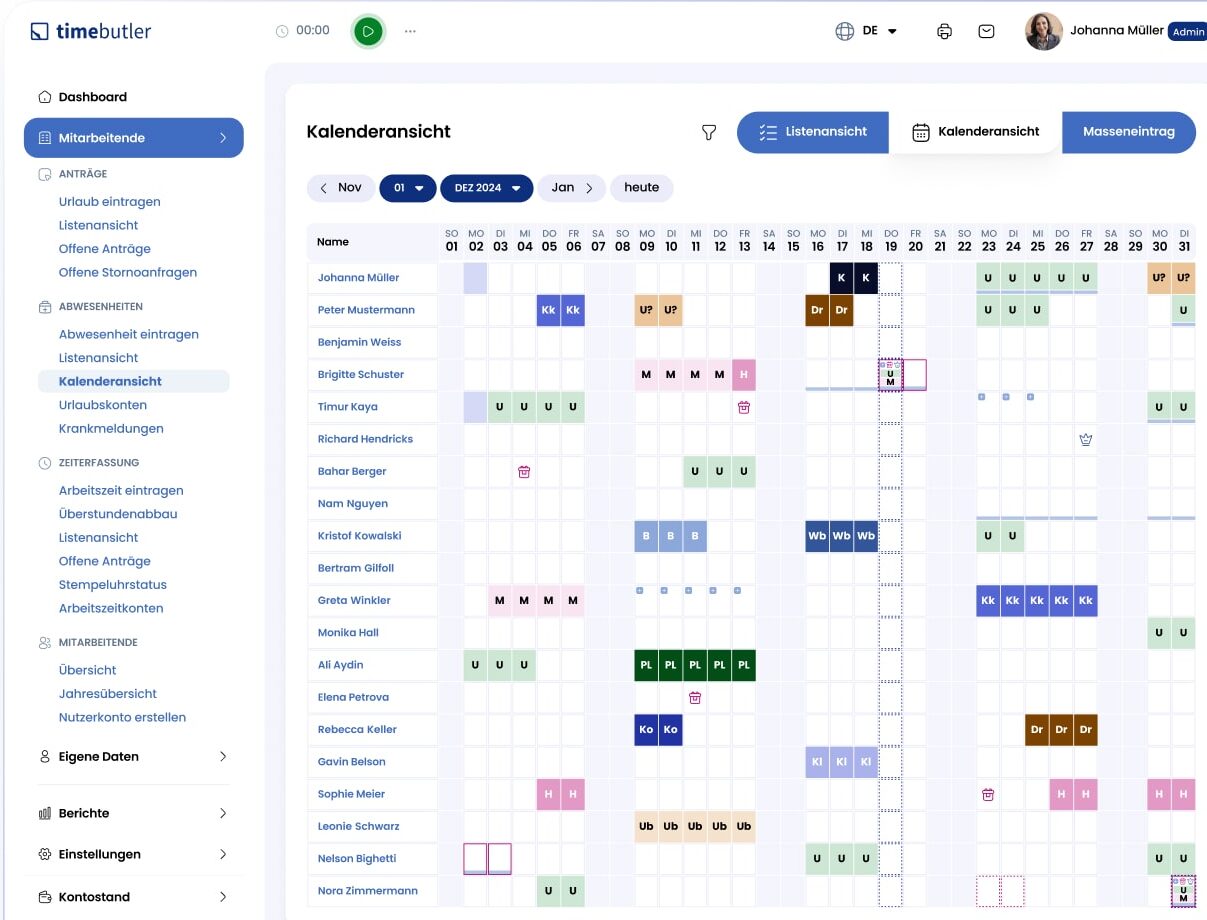Open the 01 day dropdown
The height and width of the screenshot is (920, 1207).
click(x=408, y=188)
